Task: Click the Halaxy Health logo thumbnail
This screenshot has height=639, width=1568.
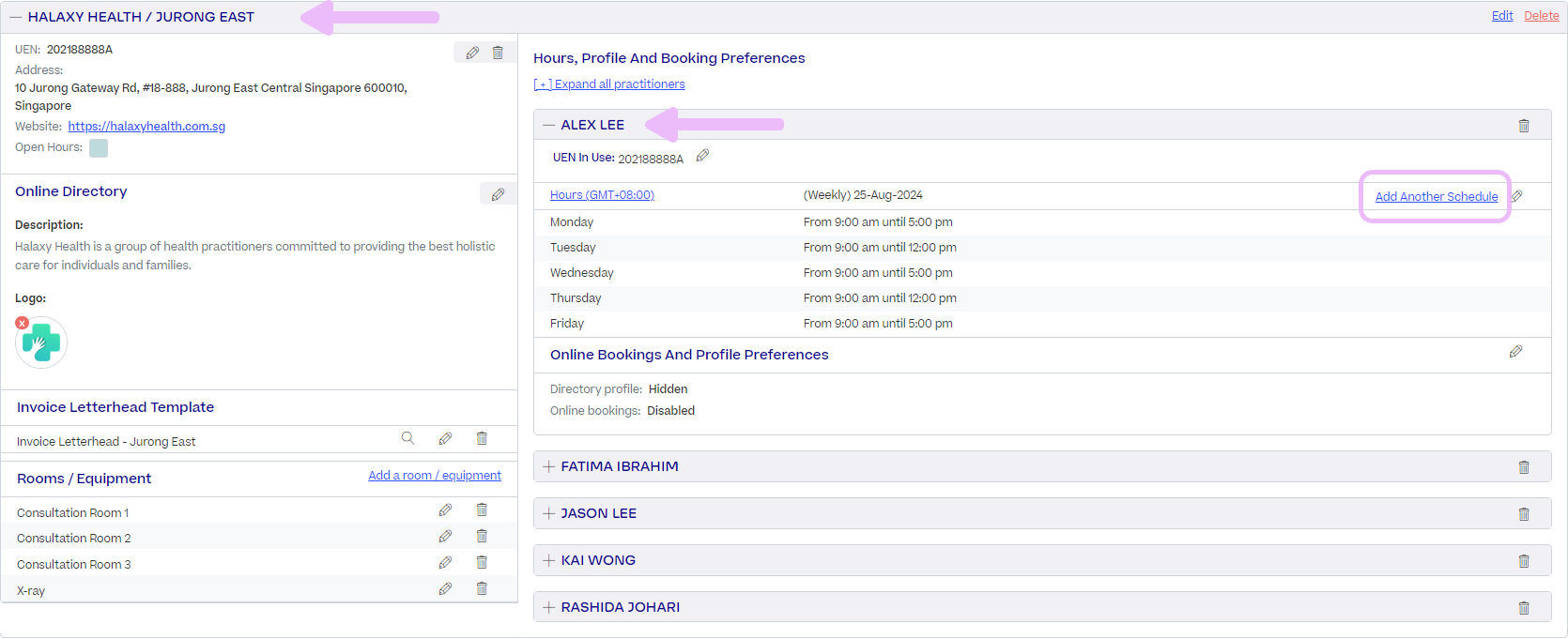Action: coord(41,342)
